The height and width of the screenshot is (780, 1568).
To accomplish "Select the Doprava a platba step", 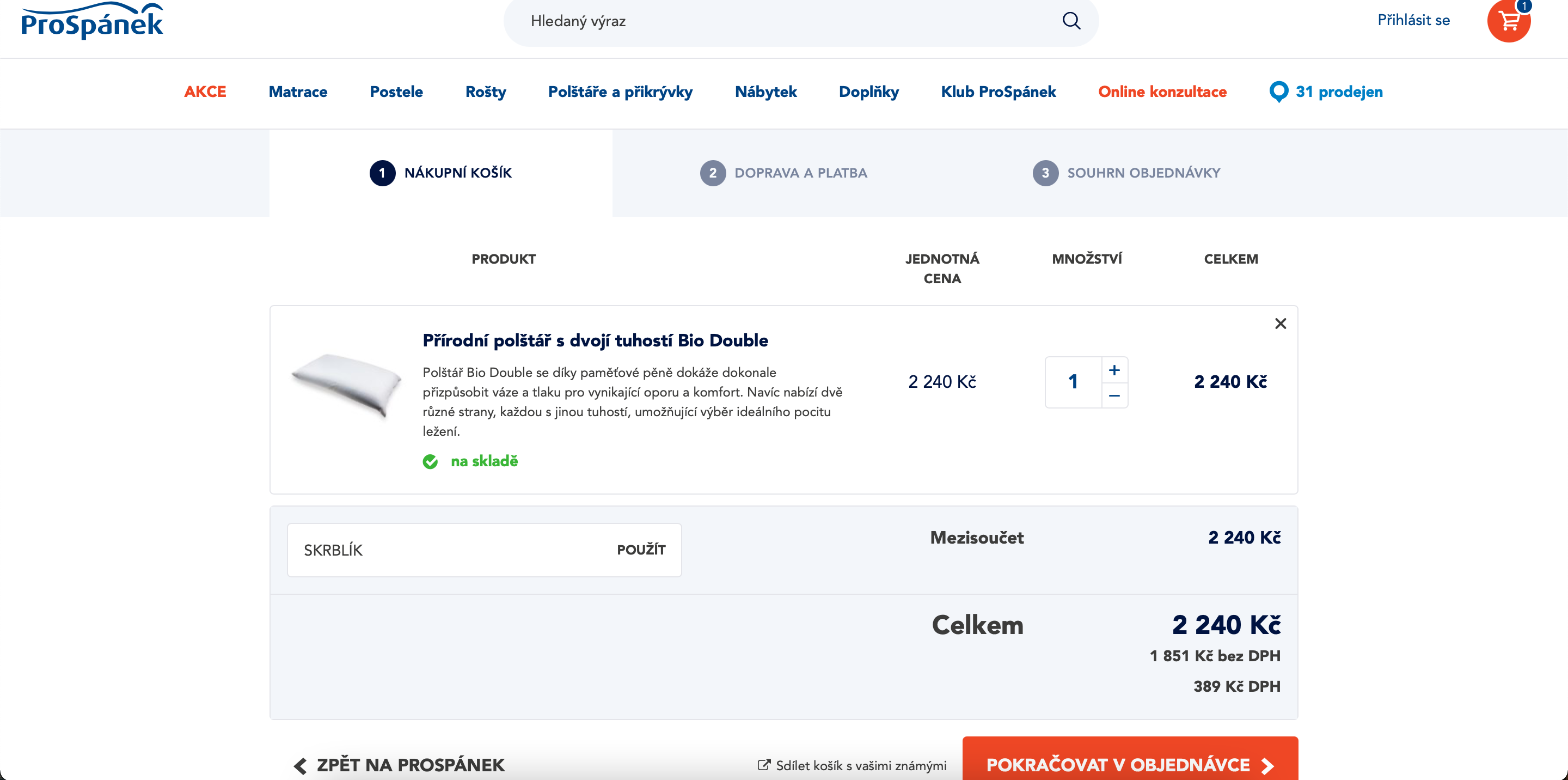I will point(783,173).
